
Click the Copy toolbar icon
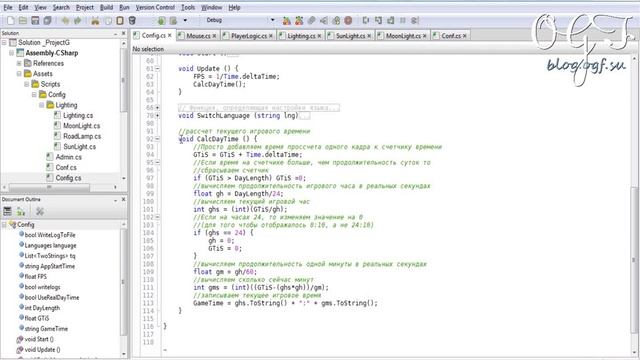(x=108, y=20)
